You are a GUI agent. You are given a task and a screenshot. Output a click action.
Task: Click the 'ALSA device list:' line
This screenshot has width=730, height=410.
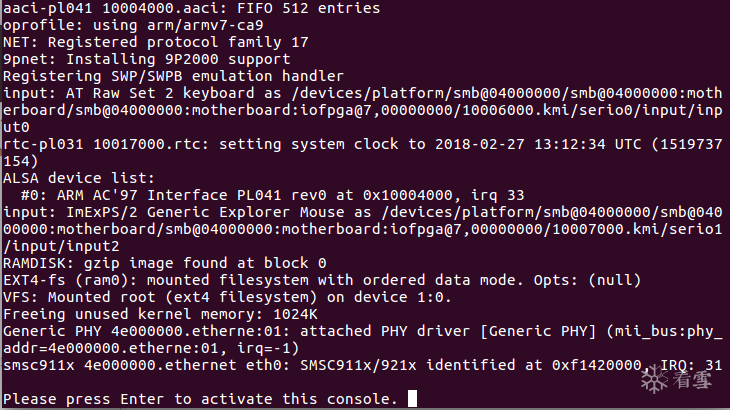coord(70,177)
